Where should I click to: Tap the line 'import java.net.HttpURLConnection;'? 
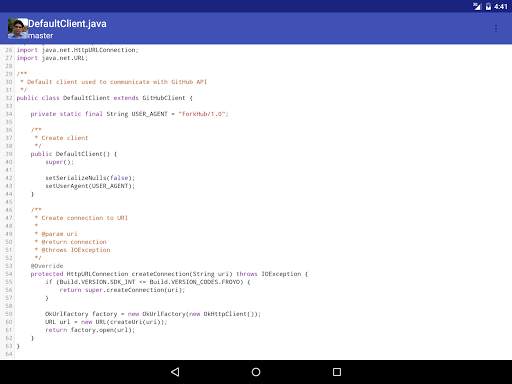(77, 50)
